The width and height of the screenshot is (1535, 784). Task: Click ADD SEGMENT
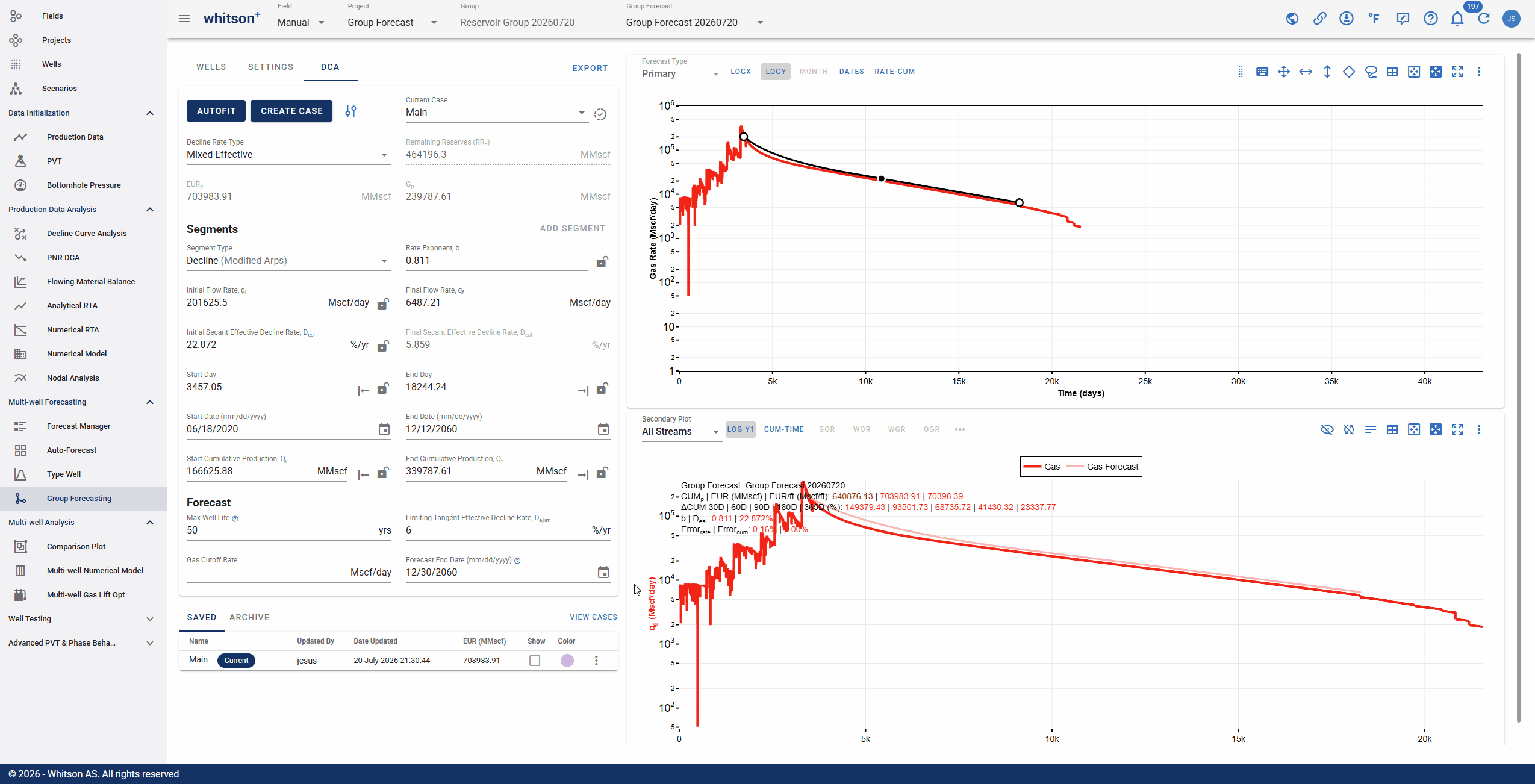click(x=572, y=228)
